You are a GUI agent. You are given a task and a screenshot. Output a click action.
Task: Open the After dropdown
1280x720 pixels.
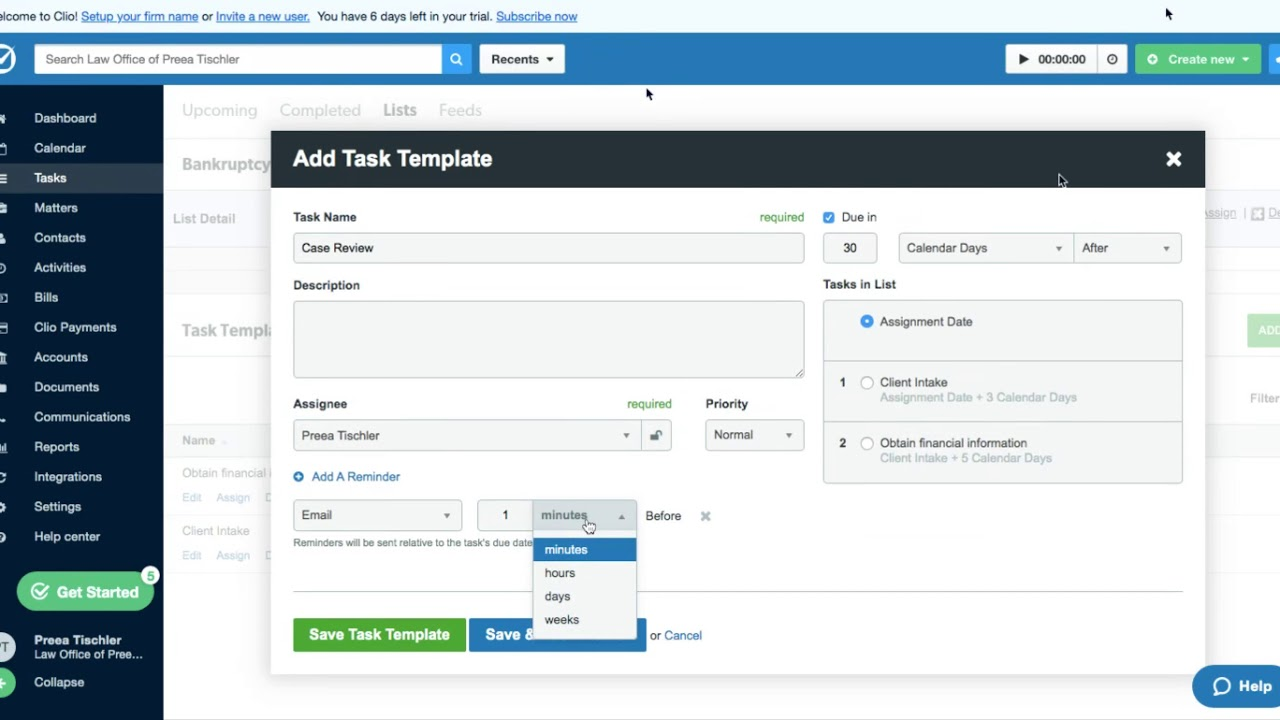coord(1126,248)
